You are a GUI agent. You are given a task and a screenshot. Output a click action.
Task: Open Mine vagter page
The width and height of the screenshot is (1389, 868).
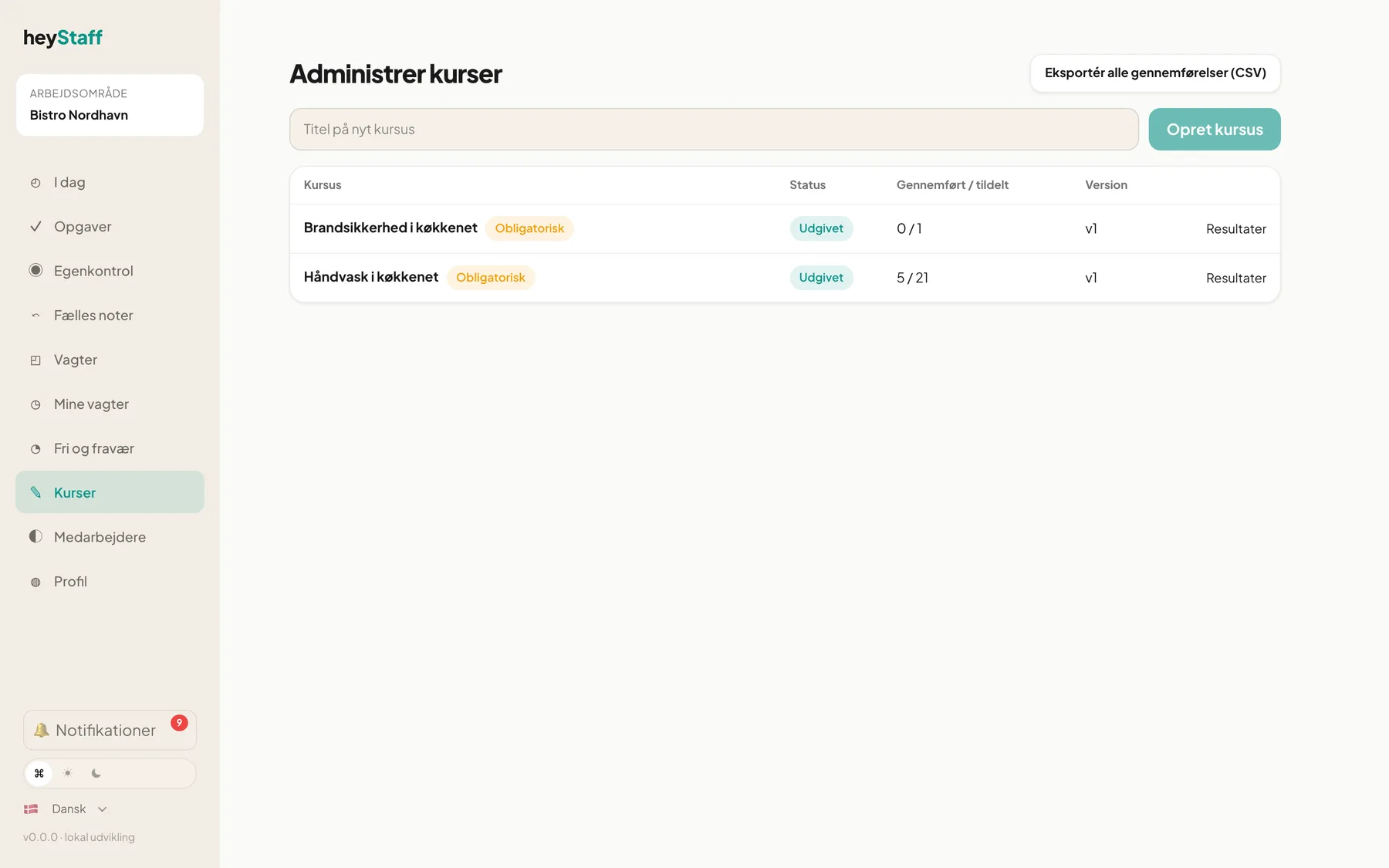[110, 404]
